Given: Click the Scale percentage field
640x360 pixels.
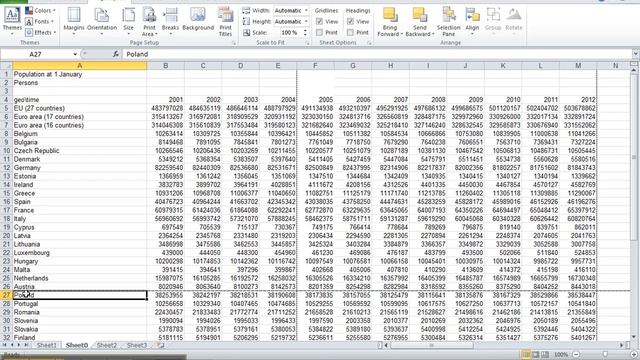Looking at the screenshot, I should click(x=290, y=32).
